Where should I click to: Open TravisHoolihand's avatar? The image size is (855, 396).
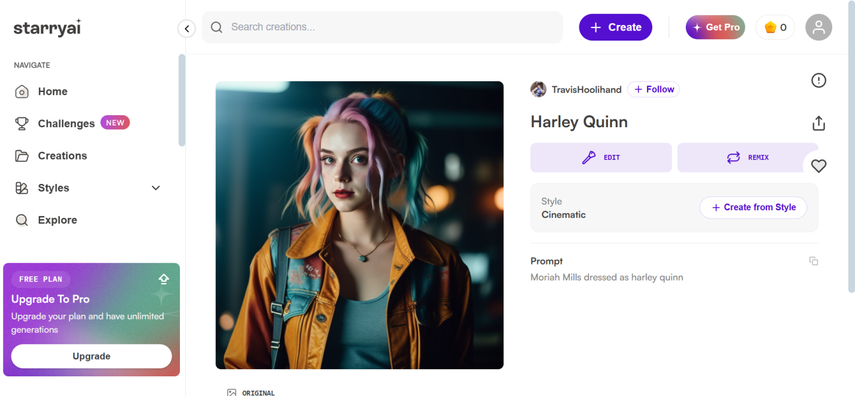pyautogui.click(x=538, y=89)
